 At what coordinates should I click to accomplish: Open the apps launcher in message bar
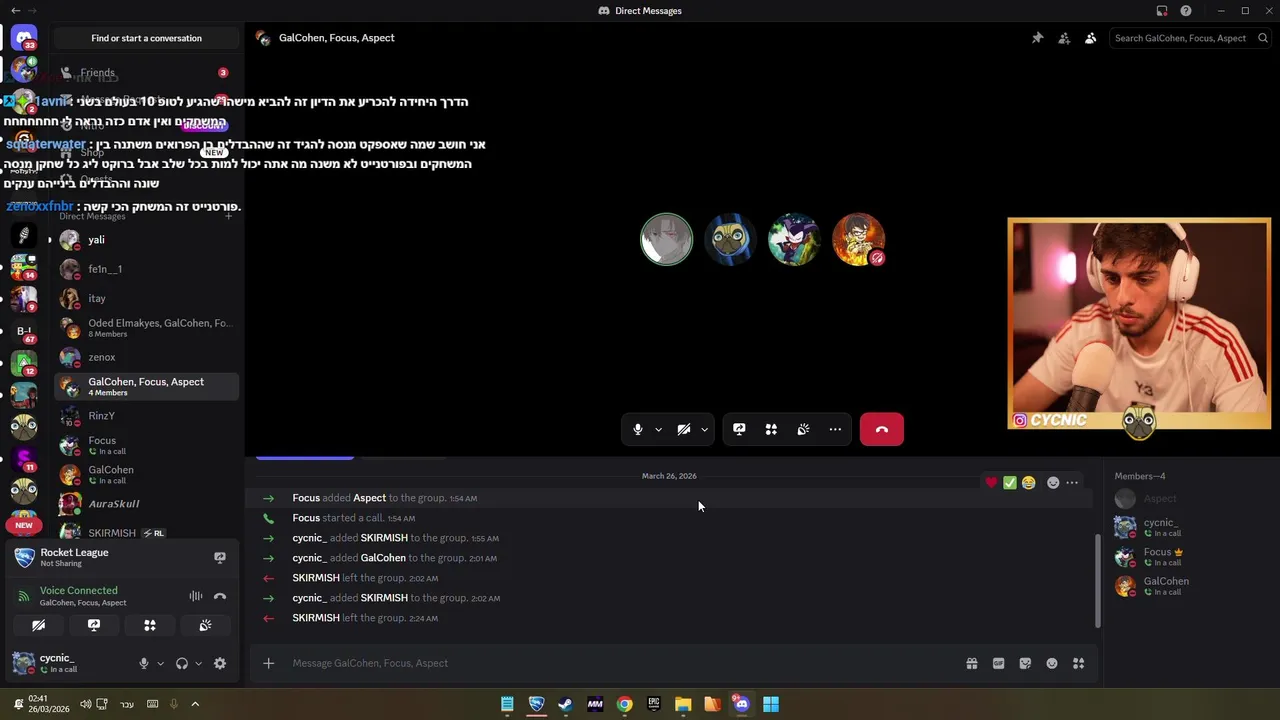pos(1078,663)
